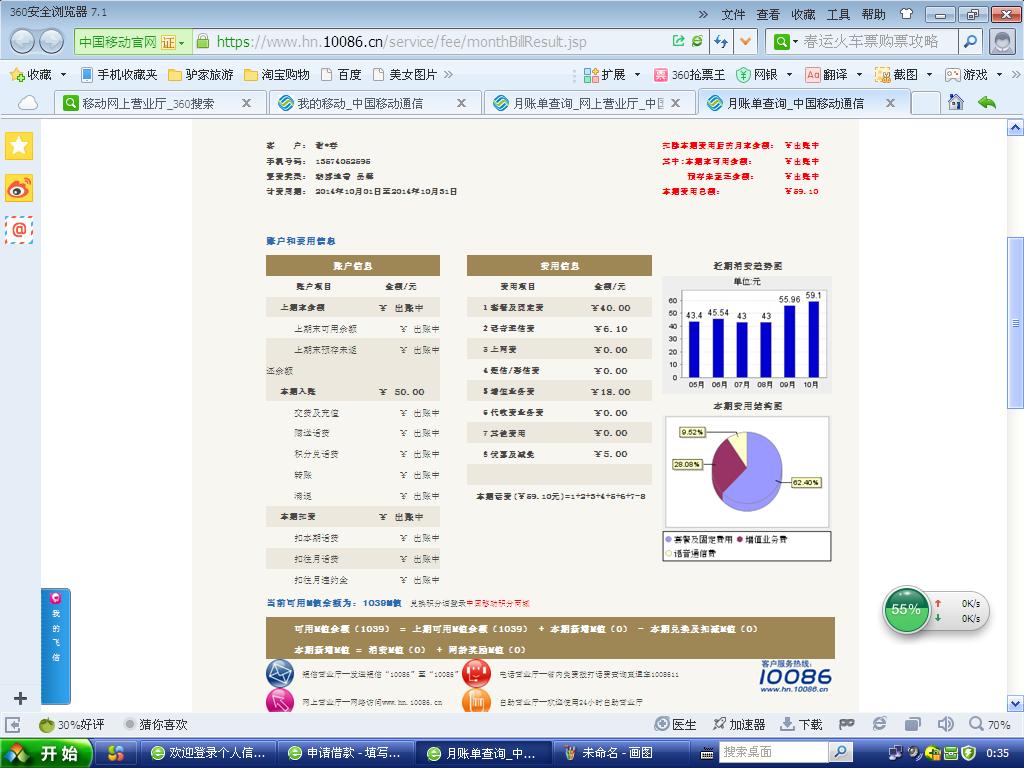Screen dimensions: 1024x768
Task: Open the mail @ icon in sidebar
Action: coord(19,230)
